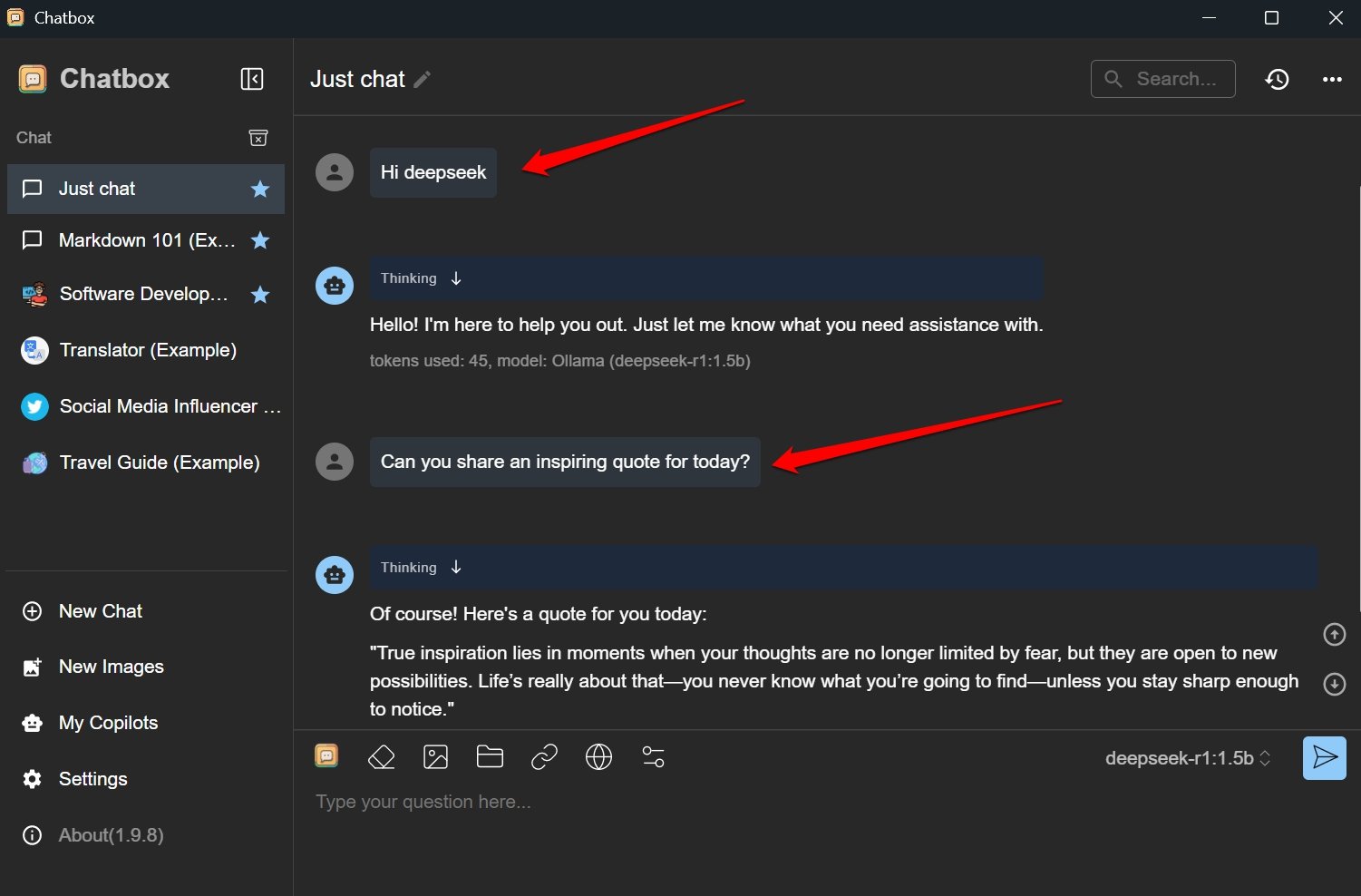Viewport: 1361px width, 896px height.
Task: Toggle web browsing globe icon
Action: 598,756
